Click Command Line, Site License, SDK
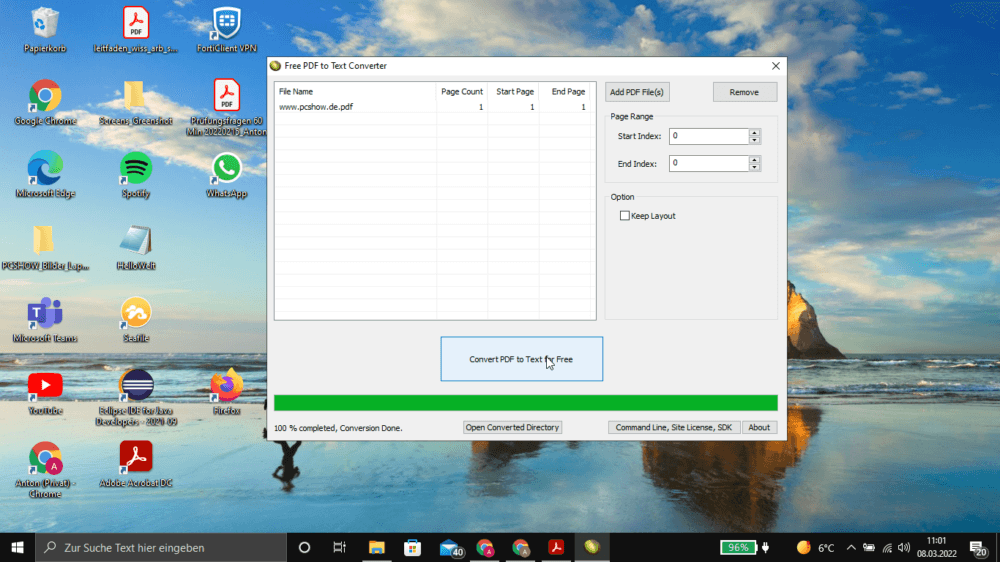This screenshot has height=562, width=1000. [673, 427]
